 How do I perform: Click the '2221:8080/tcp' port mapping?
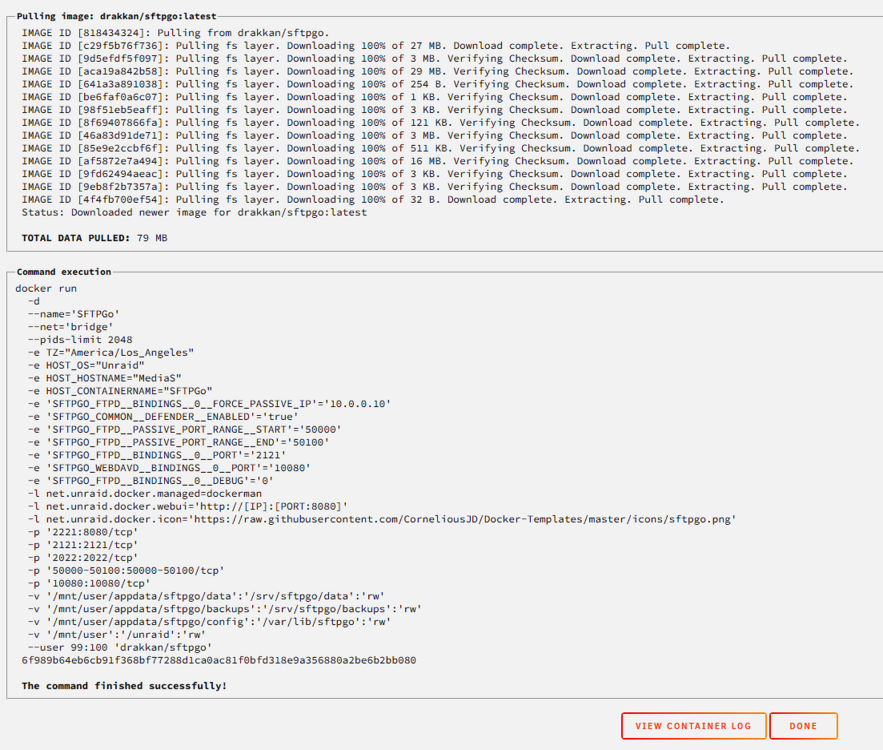83,533
